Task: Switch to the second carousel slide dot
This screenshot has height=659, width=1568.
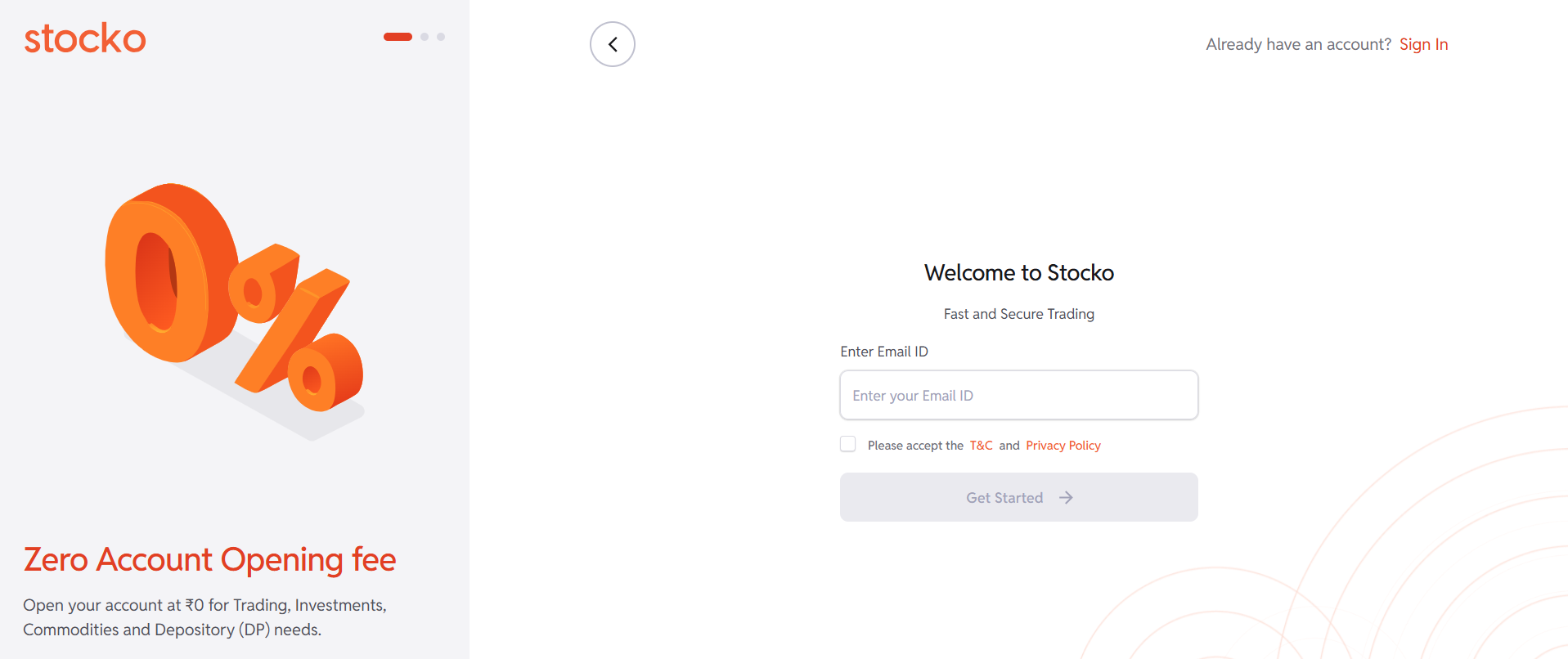Action: (x=425, y=37)
